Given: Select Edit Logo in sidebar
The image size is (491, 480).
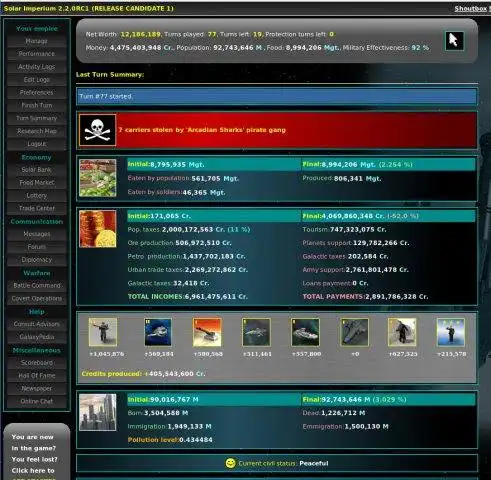Looking at the screenshot, I should click(x=37, y=80).
